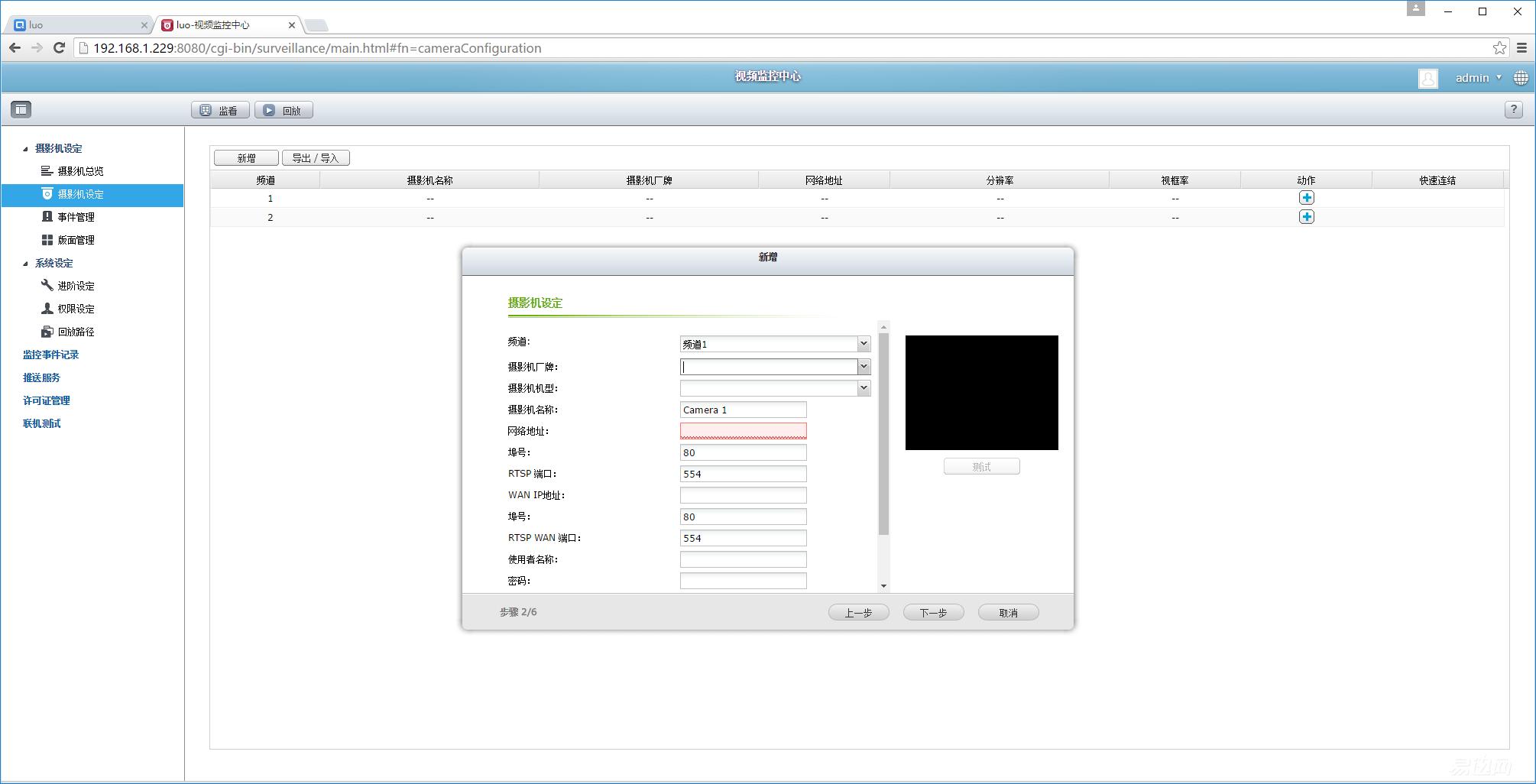Expand the 摄影机机型 model dropdown
This screenshot has height=784, width=1536.
point(863,388)
